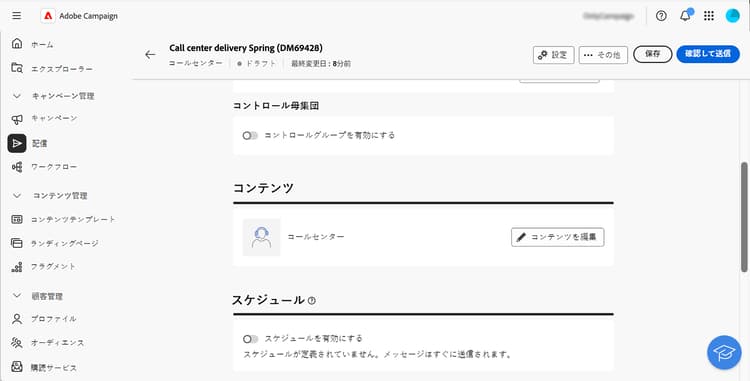Open キャンペーン in the sidebar
Image resolution: width=750 pixels, height=381 pixels.
pos(54,118)
